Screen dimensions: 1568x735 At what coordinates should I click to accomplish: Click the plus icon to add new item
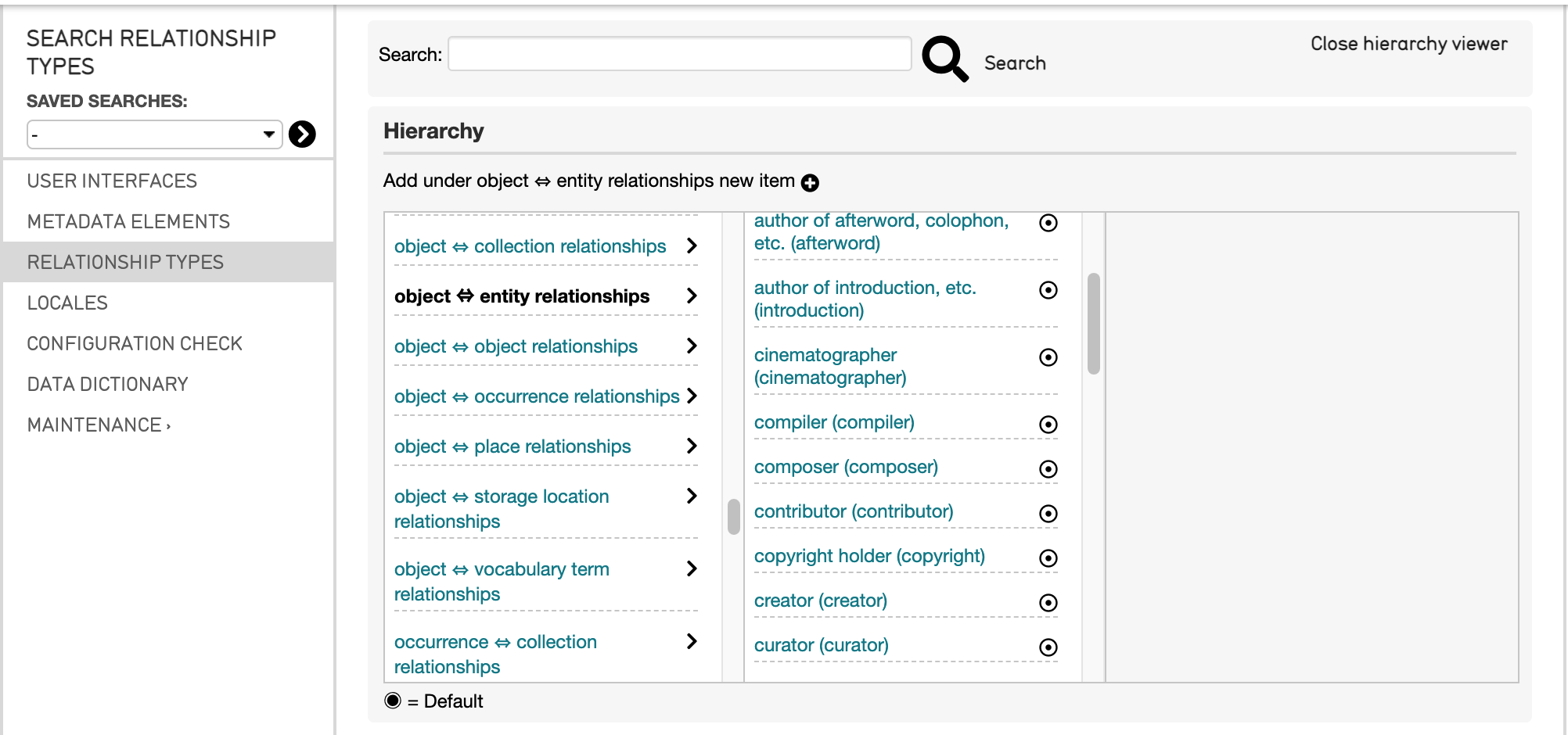click(811, 183)
